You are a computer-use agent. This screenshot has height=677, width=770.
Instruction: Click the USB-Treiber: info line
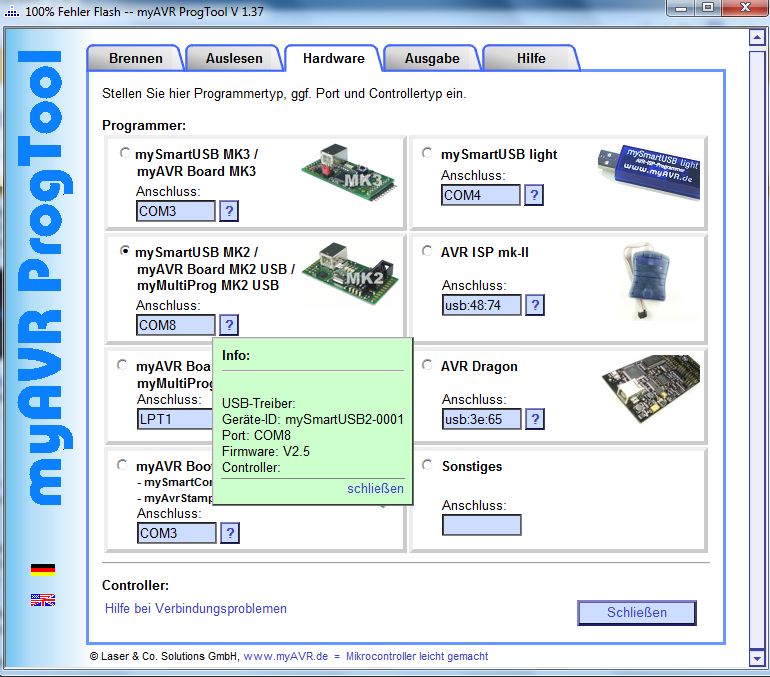[x=259, y=404]
